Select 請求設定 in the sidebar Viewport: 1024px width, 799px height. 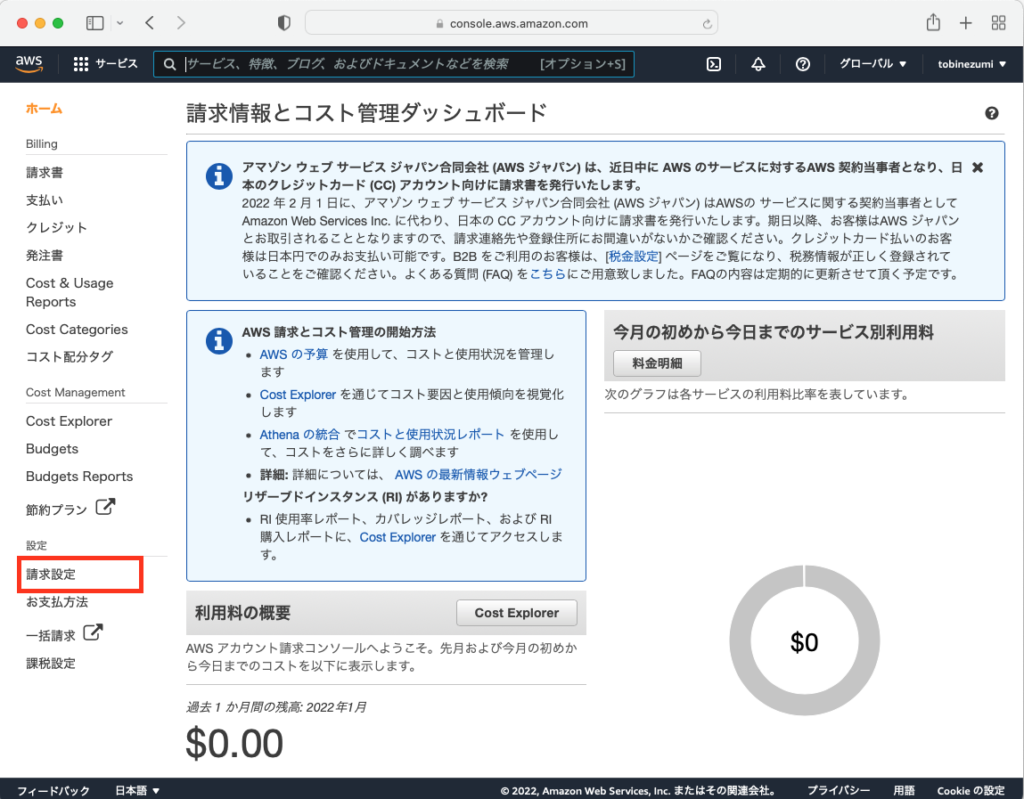pyautogui.click(x=51, y=574)
